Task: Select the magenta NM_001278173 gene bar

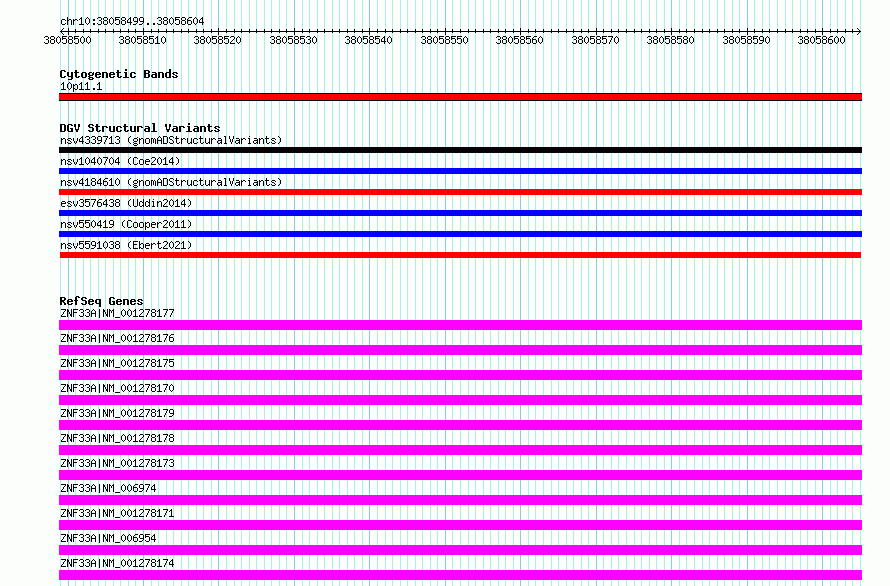Action: tap(460, 475)
